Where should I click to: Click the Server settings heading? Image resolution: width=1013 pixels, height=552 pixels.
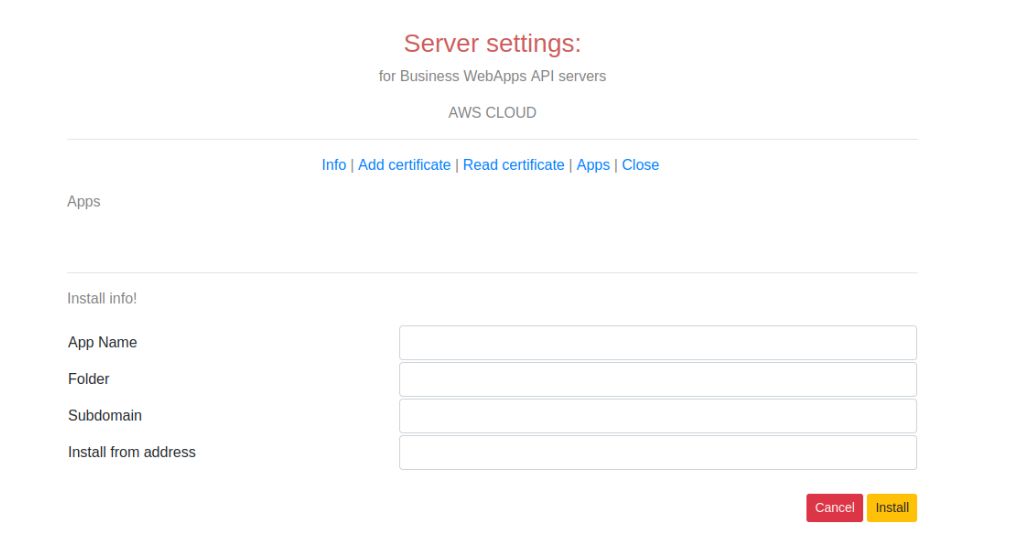[x=492, y=43]
